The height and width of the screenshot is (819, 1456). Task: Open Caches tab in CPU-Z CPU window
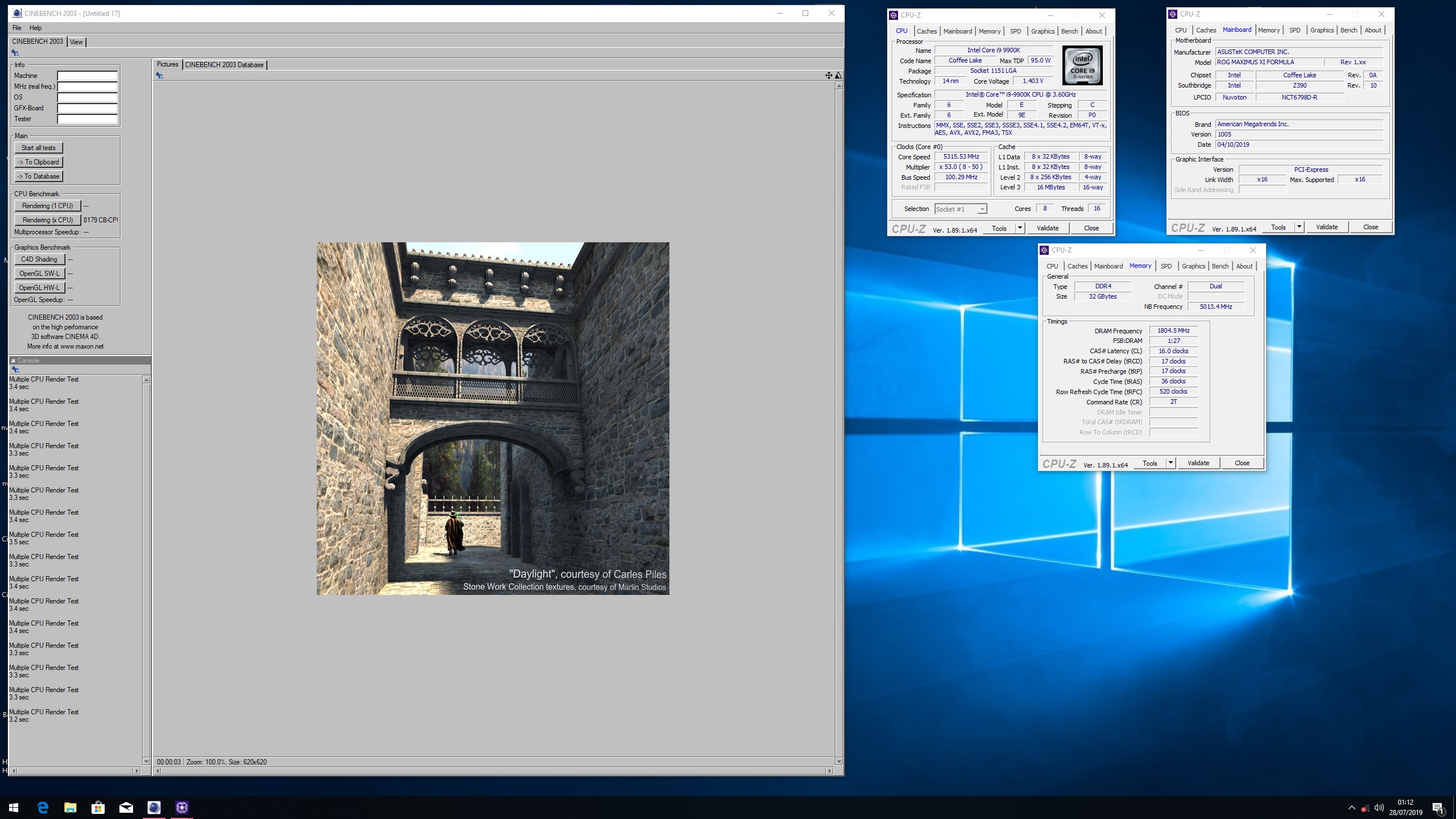pyautogui.click(x=926, y=31)
